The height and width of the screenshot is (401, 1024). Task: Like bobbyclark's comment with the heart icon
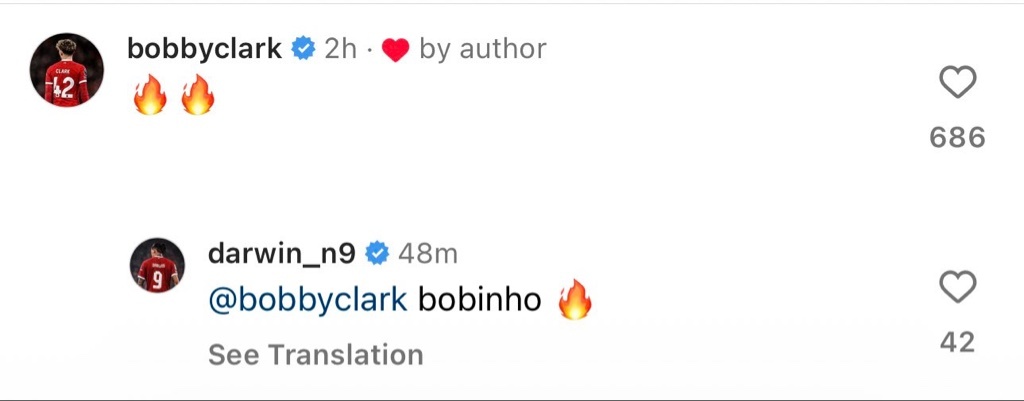point(957,82)
